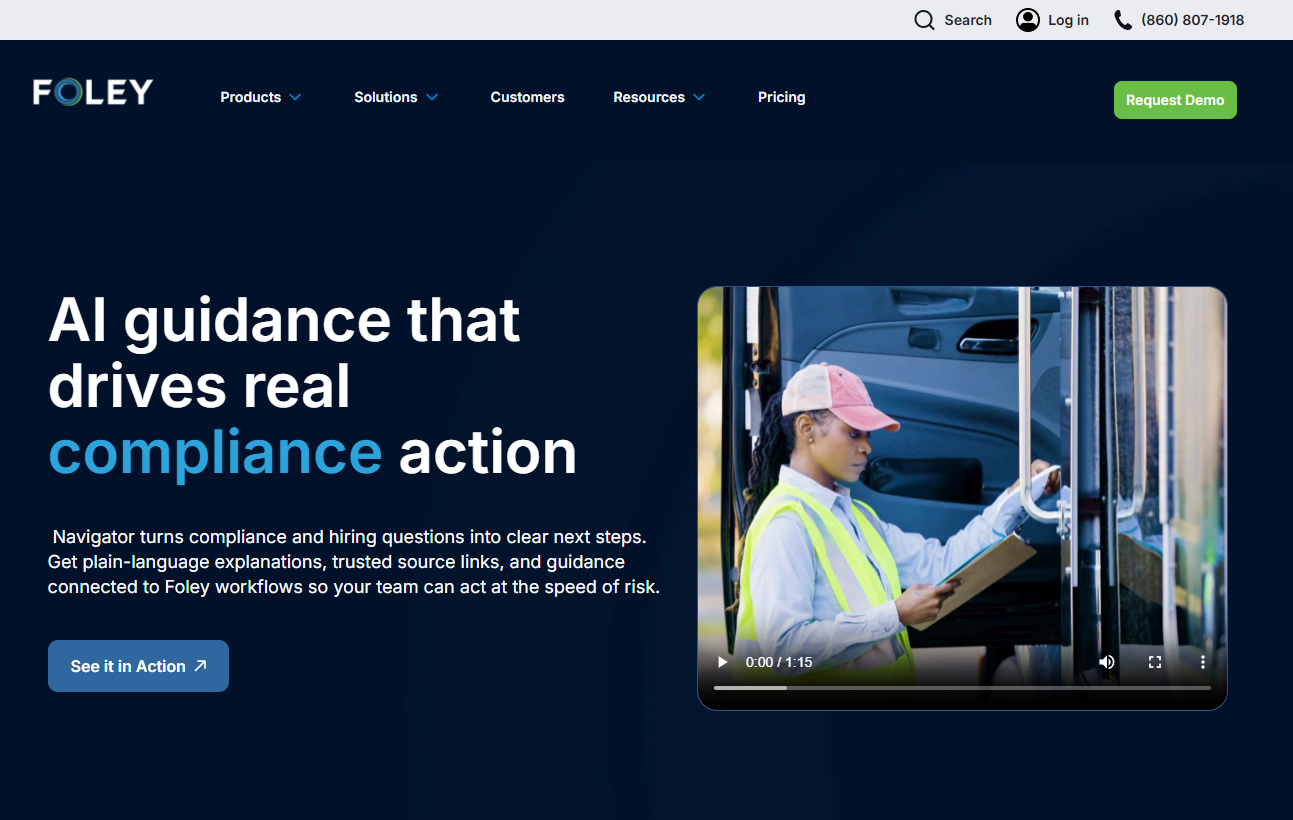Image resolution: width=1293 pixels, height=820 pixels.
Task: Expand the Resources dropdown menu
Action: coord(659,97)
